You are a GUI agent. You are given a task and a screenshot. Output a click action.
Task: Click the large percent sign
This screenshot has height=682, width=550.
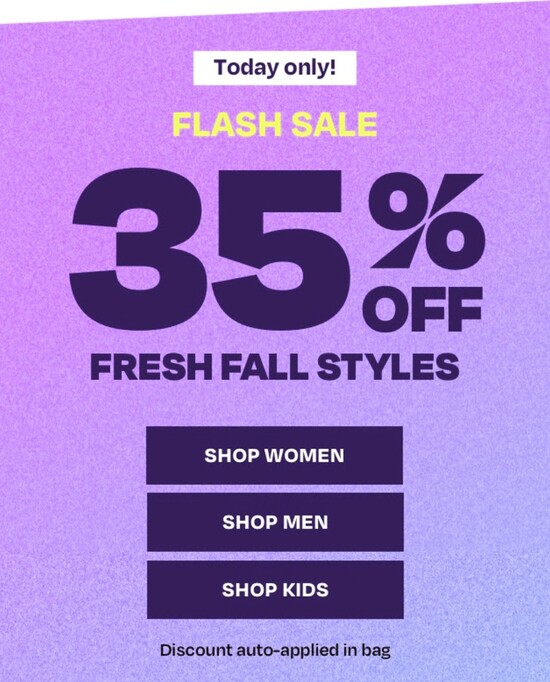pos(426,221)
